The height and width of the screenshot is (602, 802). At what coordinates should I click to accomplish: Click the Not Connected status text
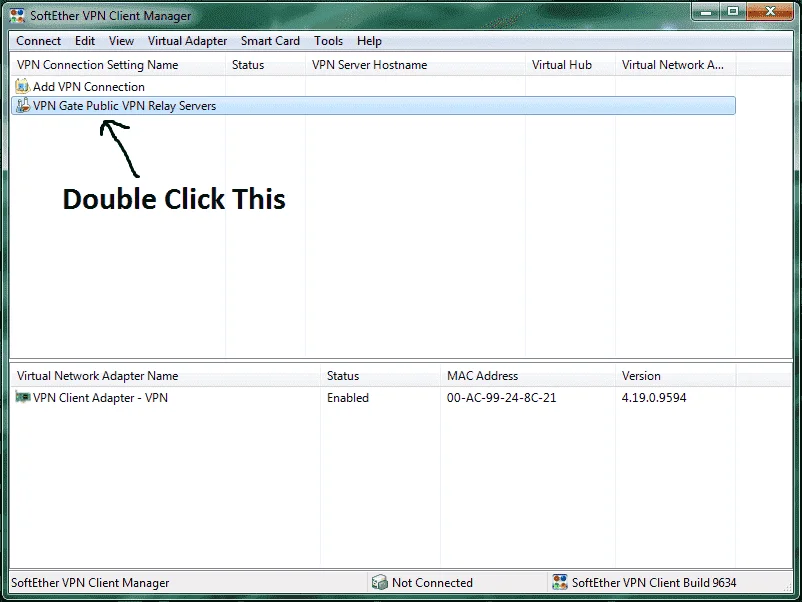coord(432,583)
